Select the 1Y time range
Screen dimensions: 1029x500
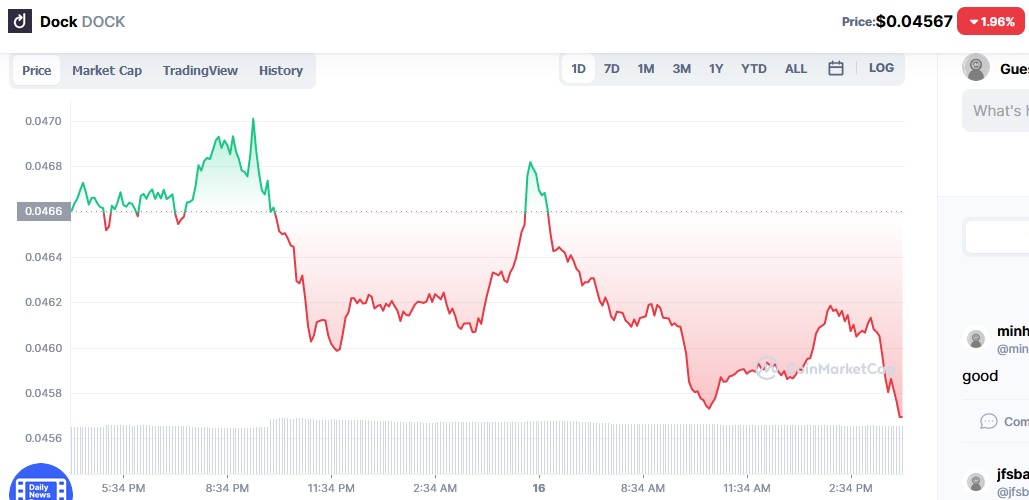click(x=716, y=68)
